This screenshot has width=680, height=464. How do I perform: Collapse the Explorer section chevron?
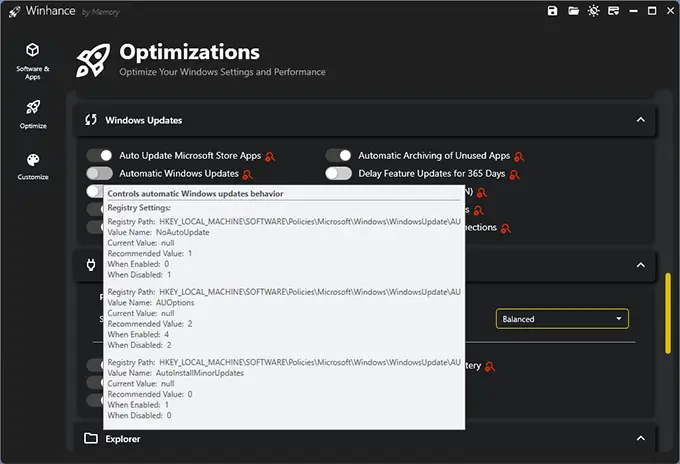click(x=640, y=438)
